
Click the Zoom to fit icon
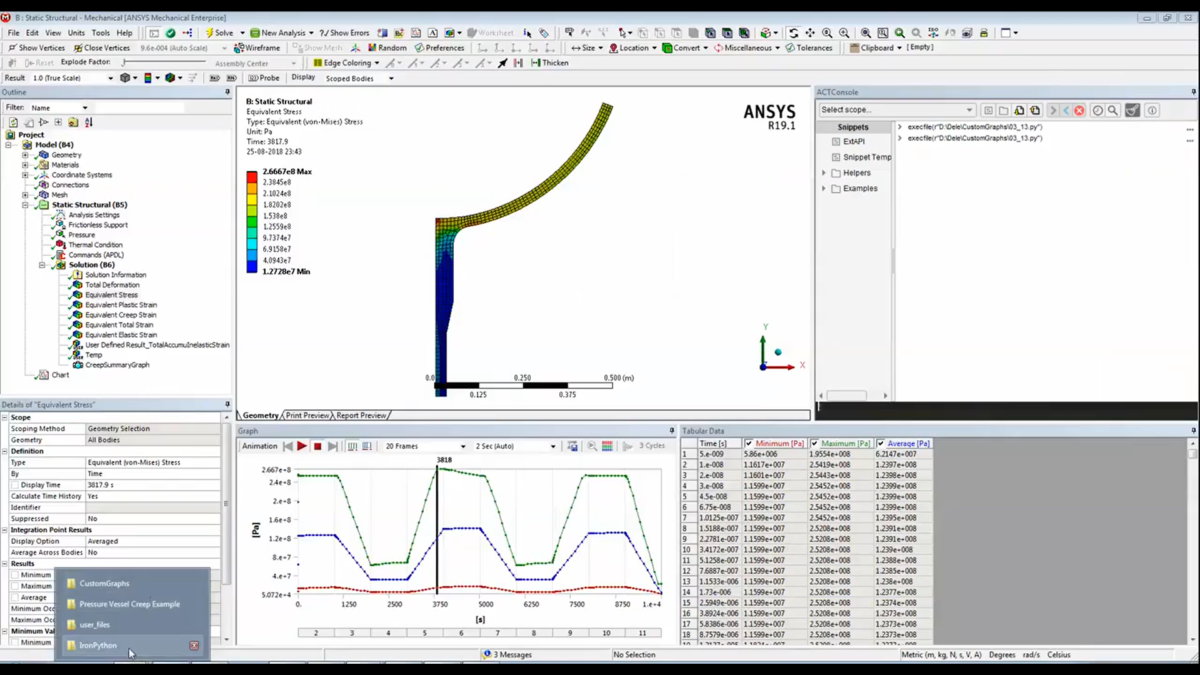(866, 33)
